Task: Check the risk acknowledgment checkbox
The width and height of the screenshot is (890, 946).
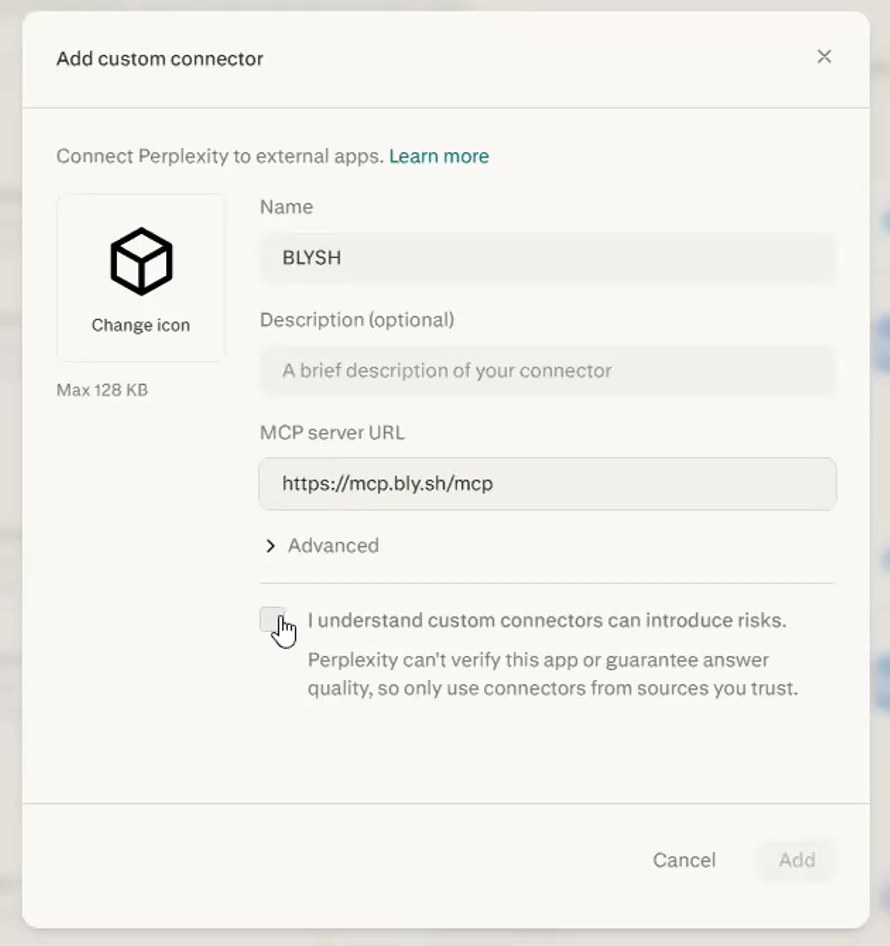Action: click(272, 620)
